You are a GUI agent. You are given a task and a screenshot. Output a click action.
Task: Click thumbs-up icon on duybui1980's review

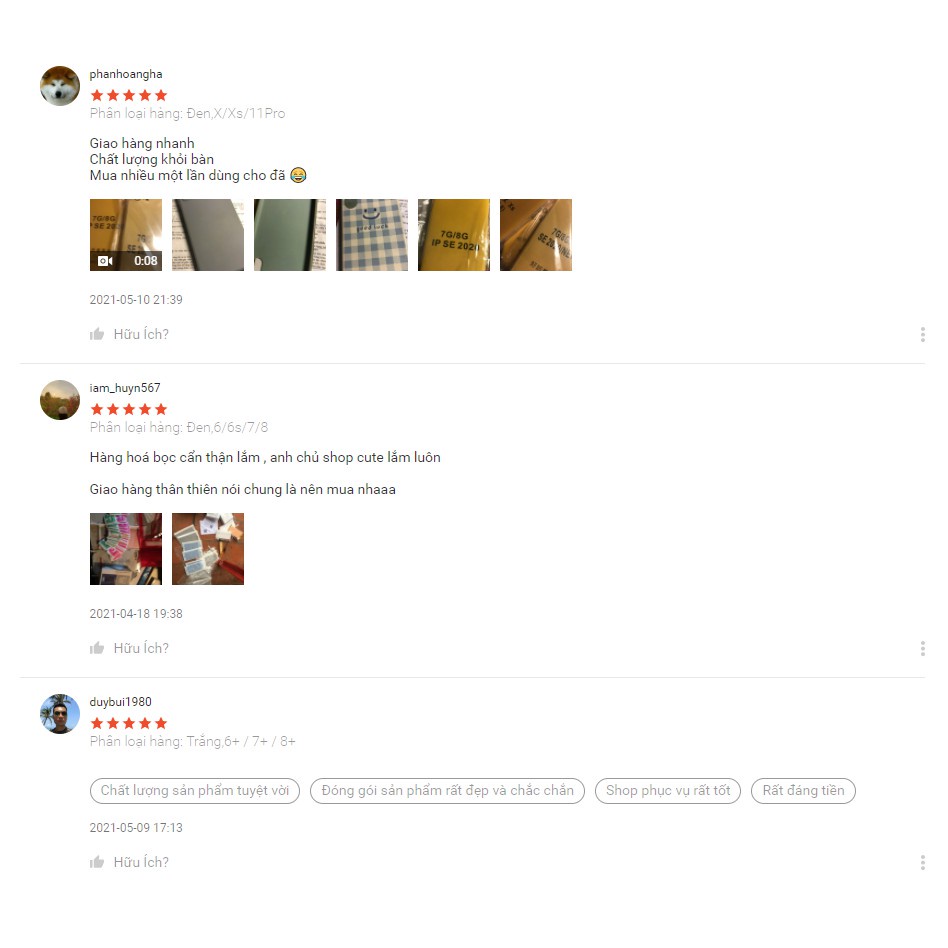point(97,862)
